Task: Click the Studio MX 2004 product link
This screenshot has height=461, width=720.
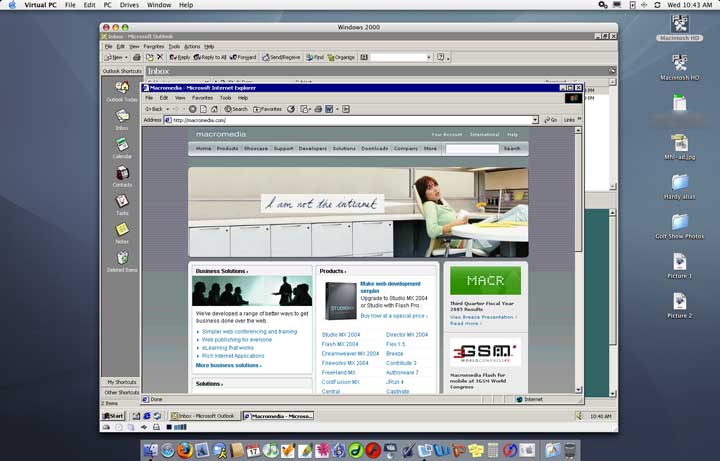Action: (x=341, y=335)
